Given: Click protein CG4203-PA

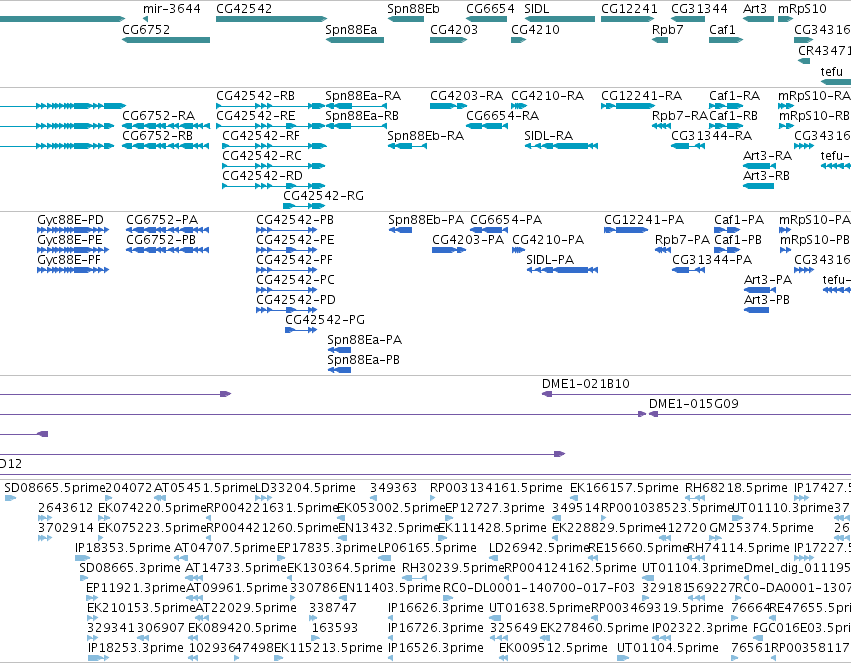Looking at the screenshot, I should click(x=449, y=250).
